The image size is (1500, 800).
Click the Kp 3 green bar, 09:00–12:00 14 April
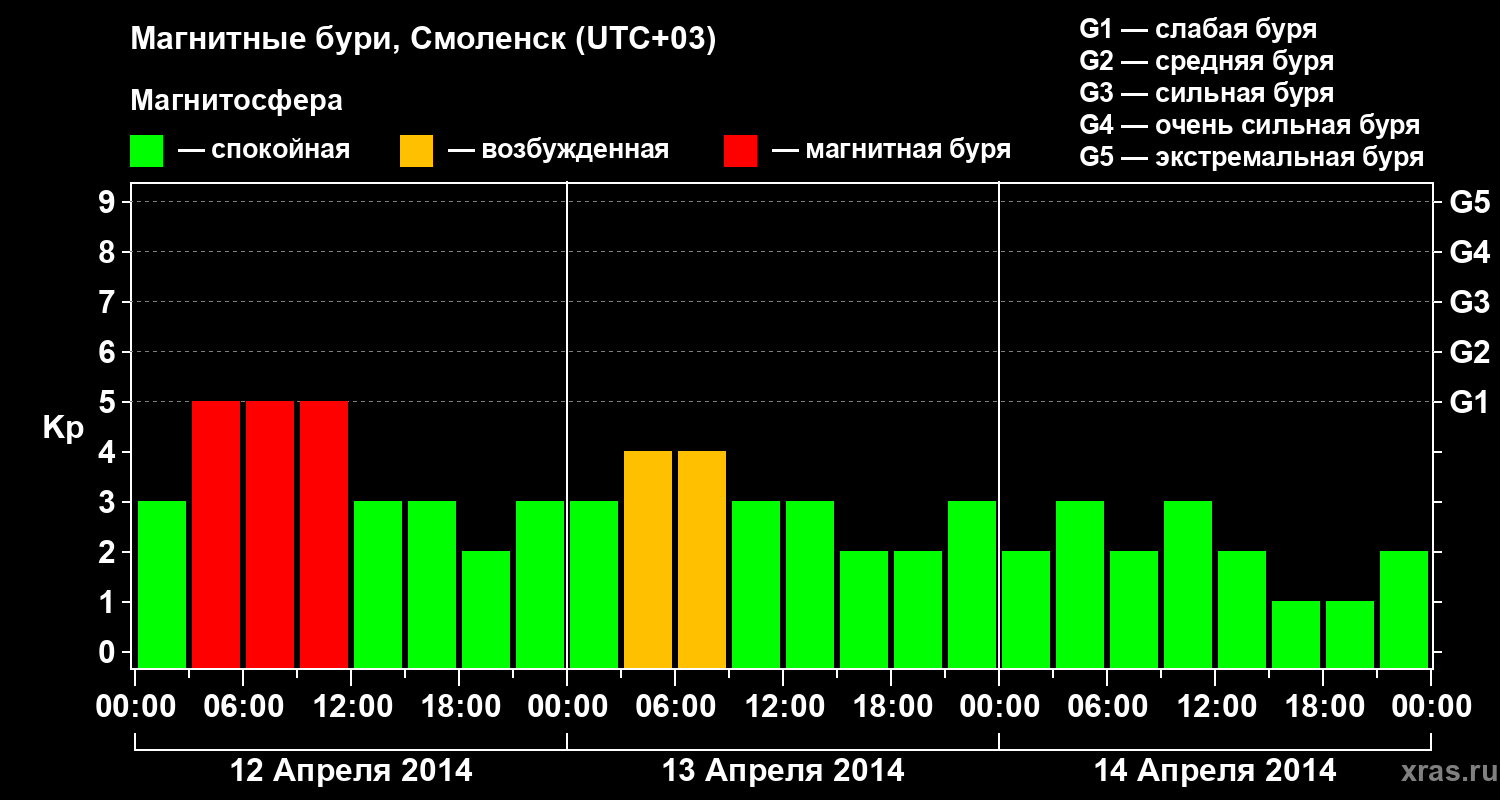tap(1188, 584)
